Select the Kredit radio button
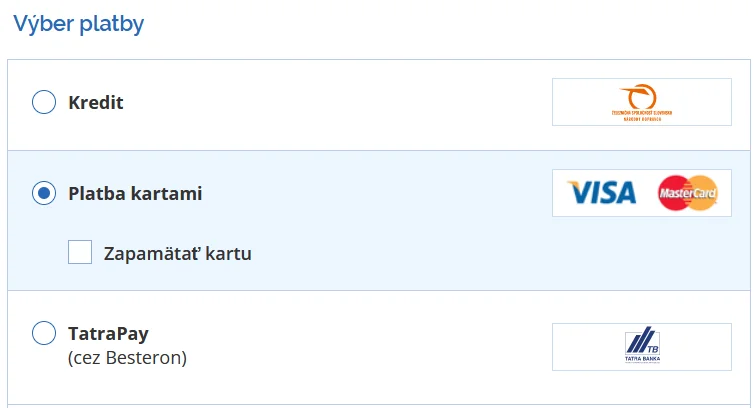This screenshot has width=754, height=408. [44, 102]
